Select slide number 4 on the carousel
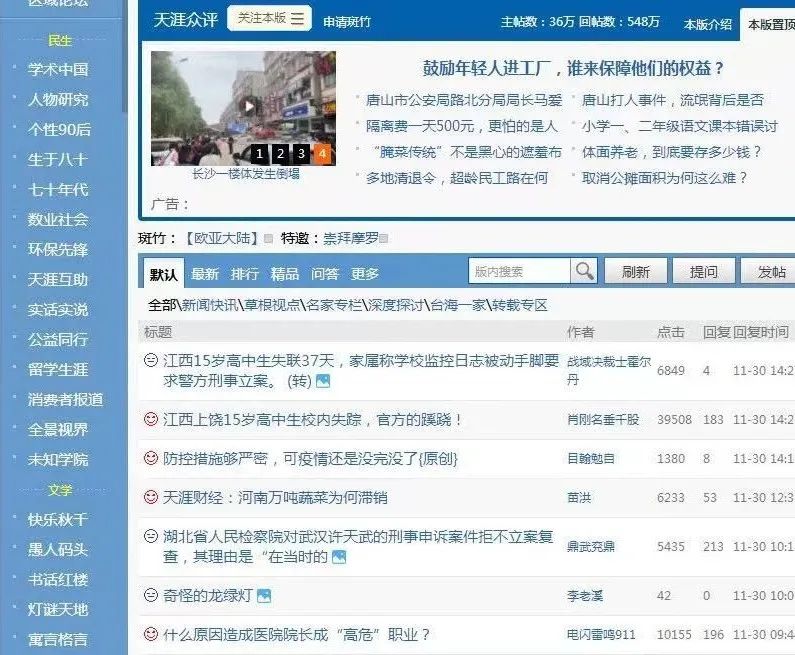 322,153
